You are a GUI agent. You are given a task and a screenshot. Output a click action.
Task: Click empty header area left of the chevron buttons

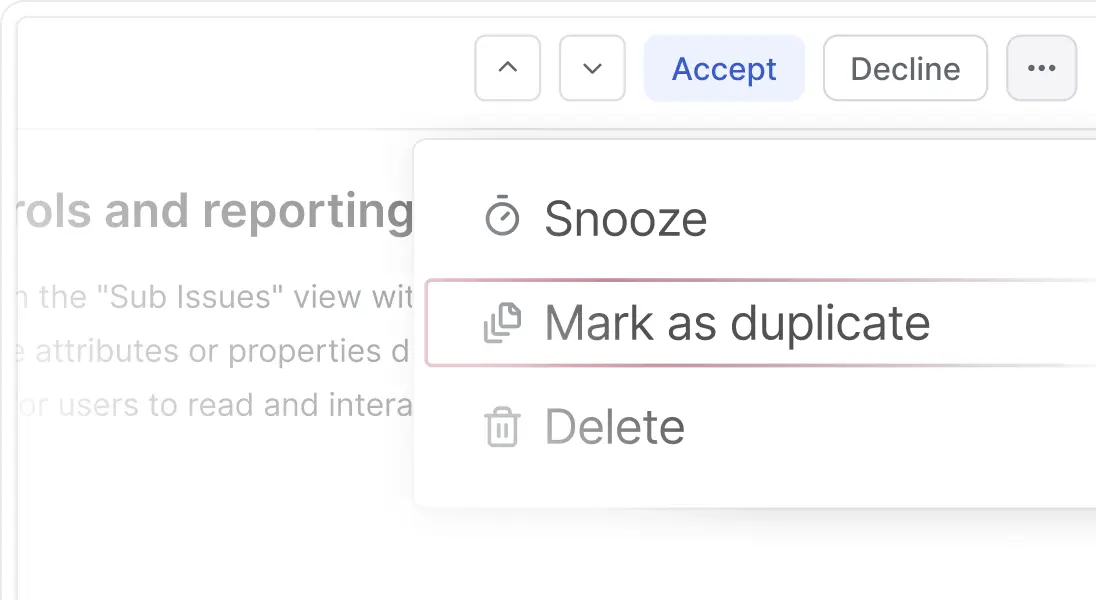click(250, 68)
